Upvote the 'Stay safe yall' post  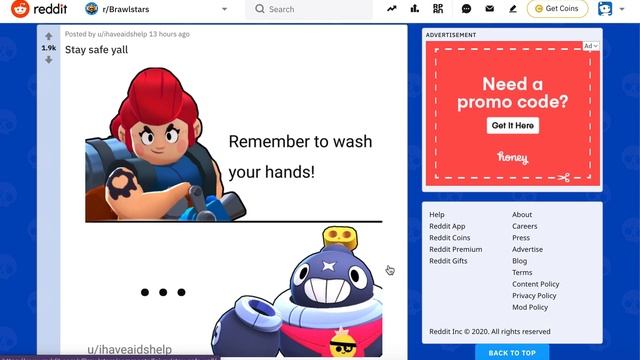coord(49,36)
